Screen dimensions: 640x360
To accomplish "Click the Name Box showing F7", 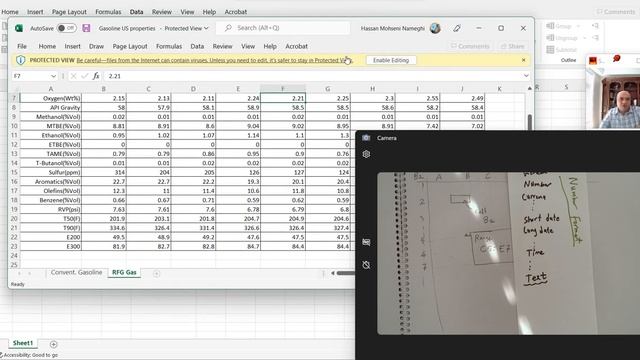I will pyautogui.click(x=31, y=76).
